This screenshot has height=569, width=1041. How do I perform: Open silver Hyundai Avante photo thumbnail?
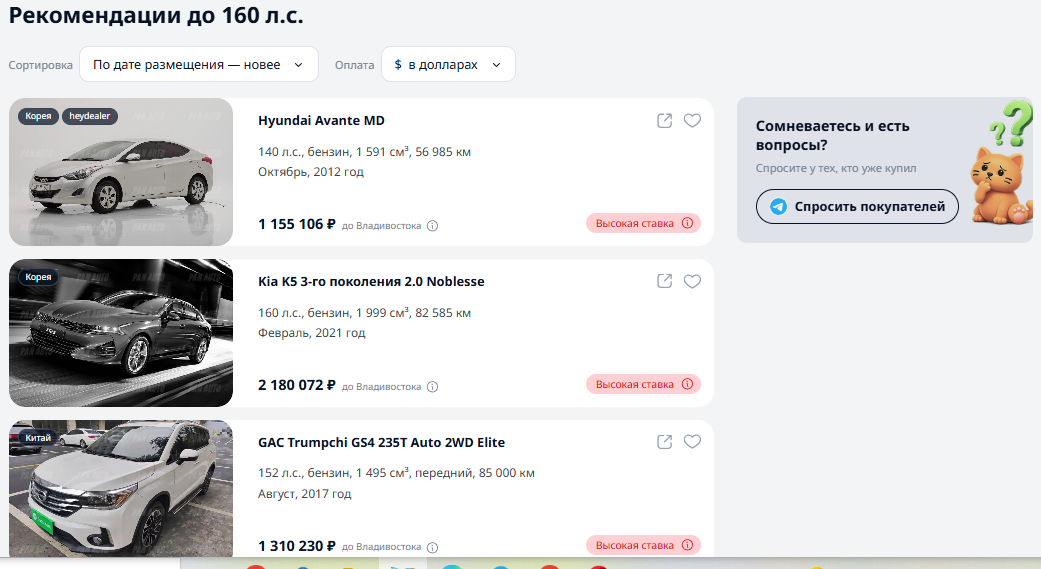(x=121, y=172)
